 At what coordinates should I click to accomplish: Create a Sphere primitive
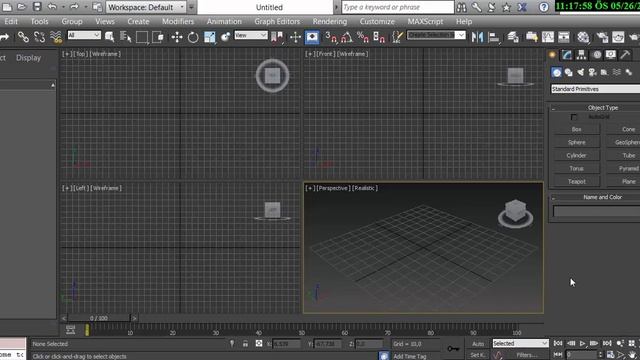click(576, 142)
